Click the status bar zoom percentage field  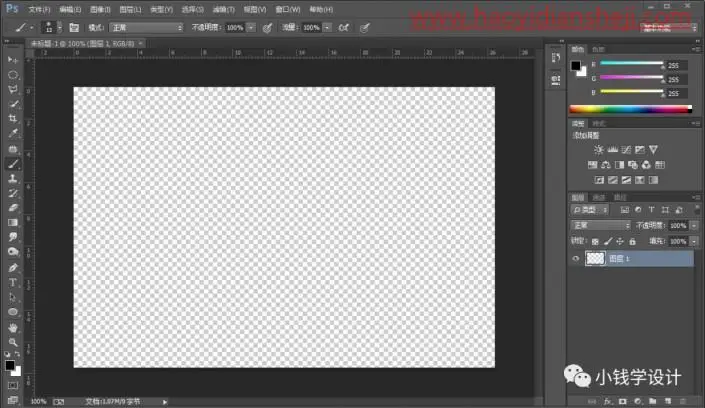click(x=38, y=402)
